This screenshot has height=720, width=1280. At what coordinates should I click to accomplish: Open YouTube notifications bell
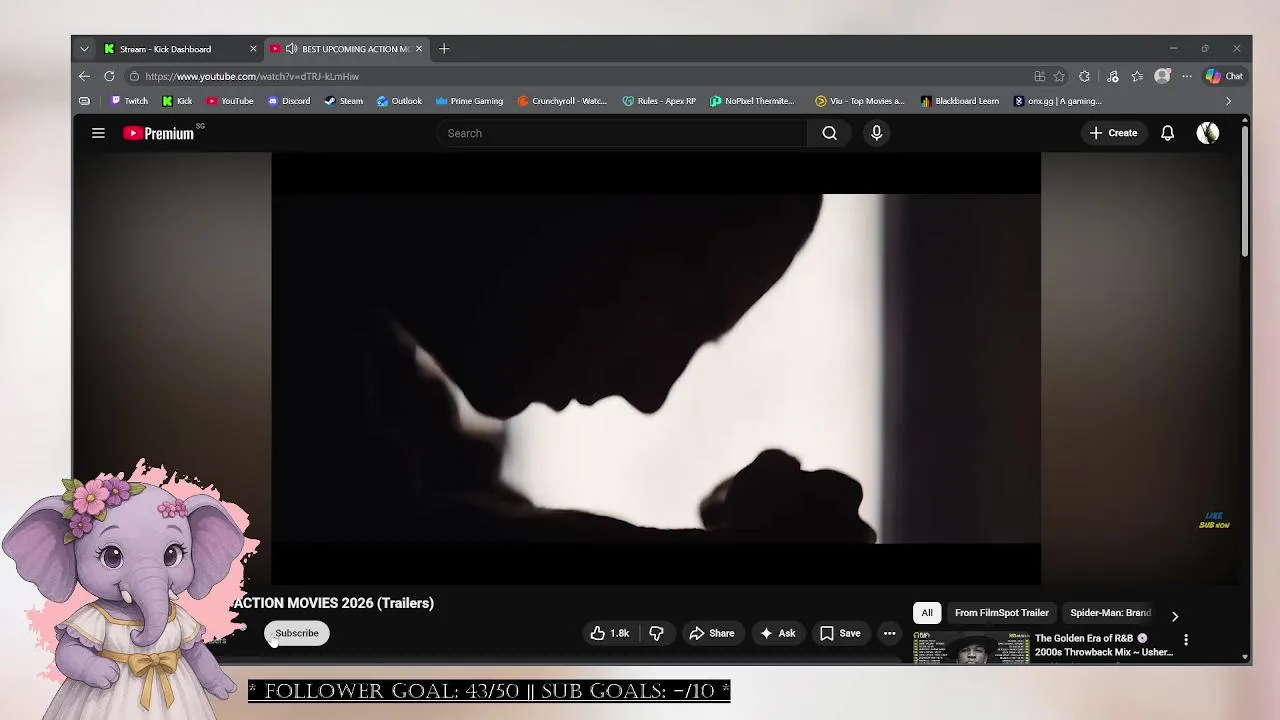1167,133
